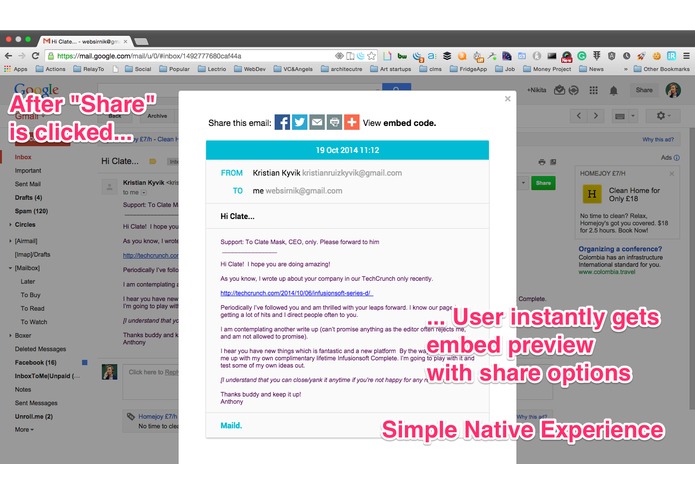Viewport: 695px width, 494px height.
Task: Open the account profile avatar
Action: [673, 90]
